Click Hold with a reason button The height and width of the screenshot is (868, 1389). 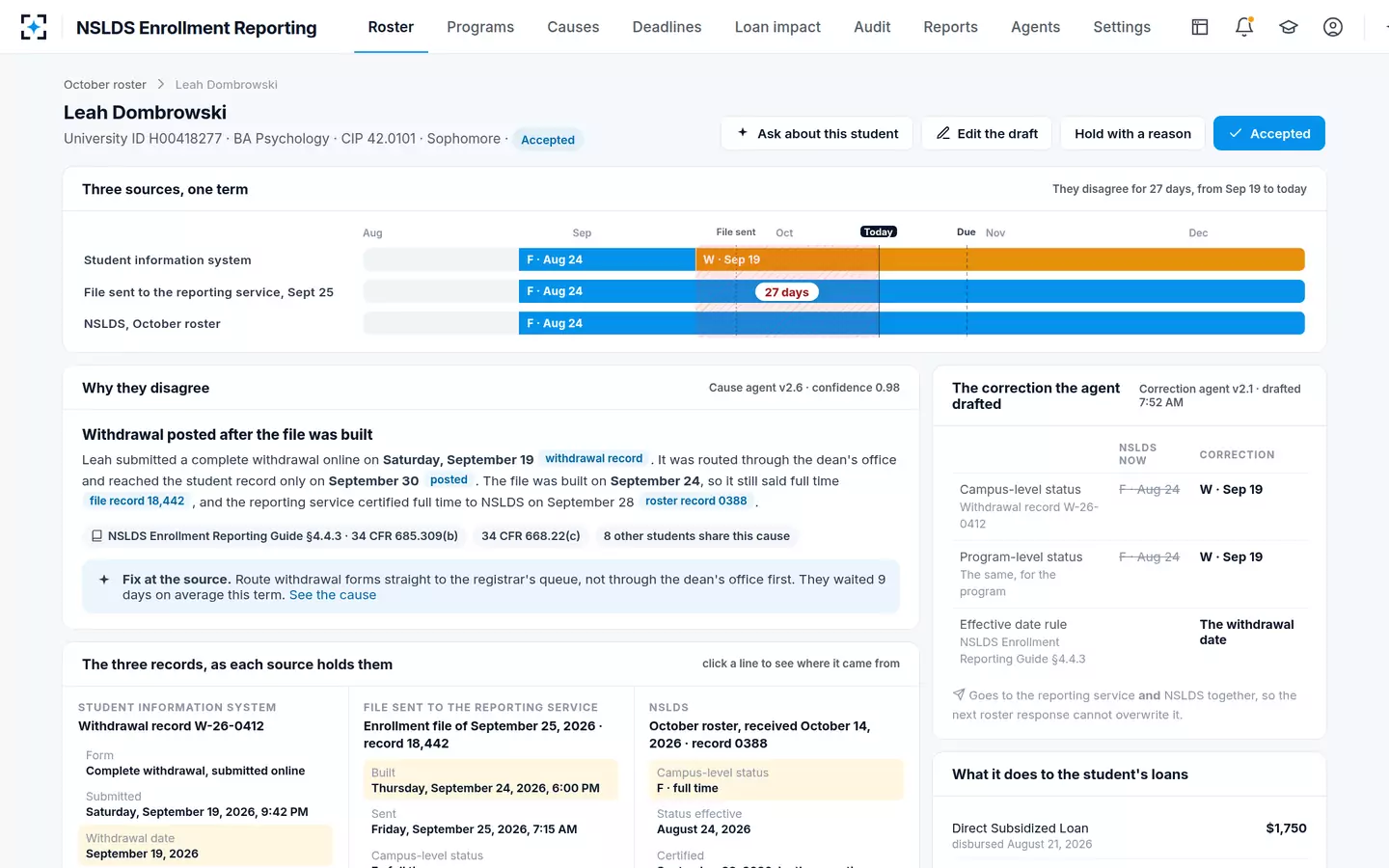click(x=1132, y=133)
